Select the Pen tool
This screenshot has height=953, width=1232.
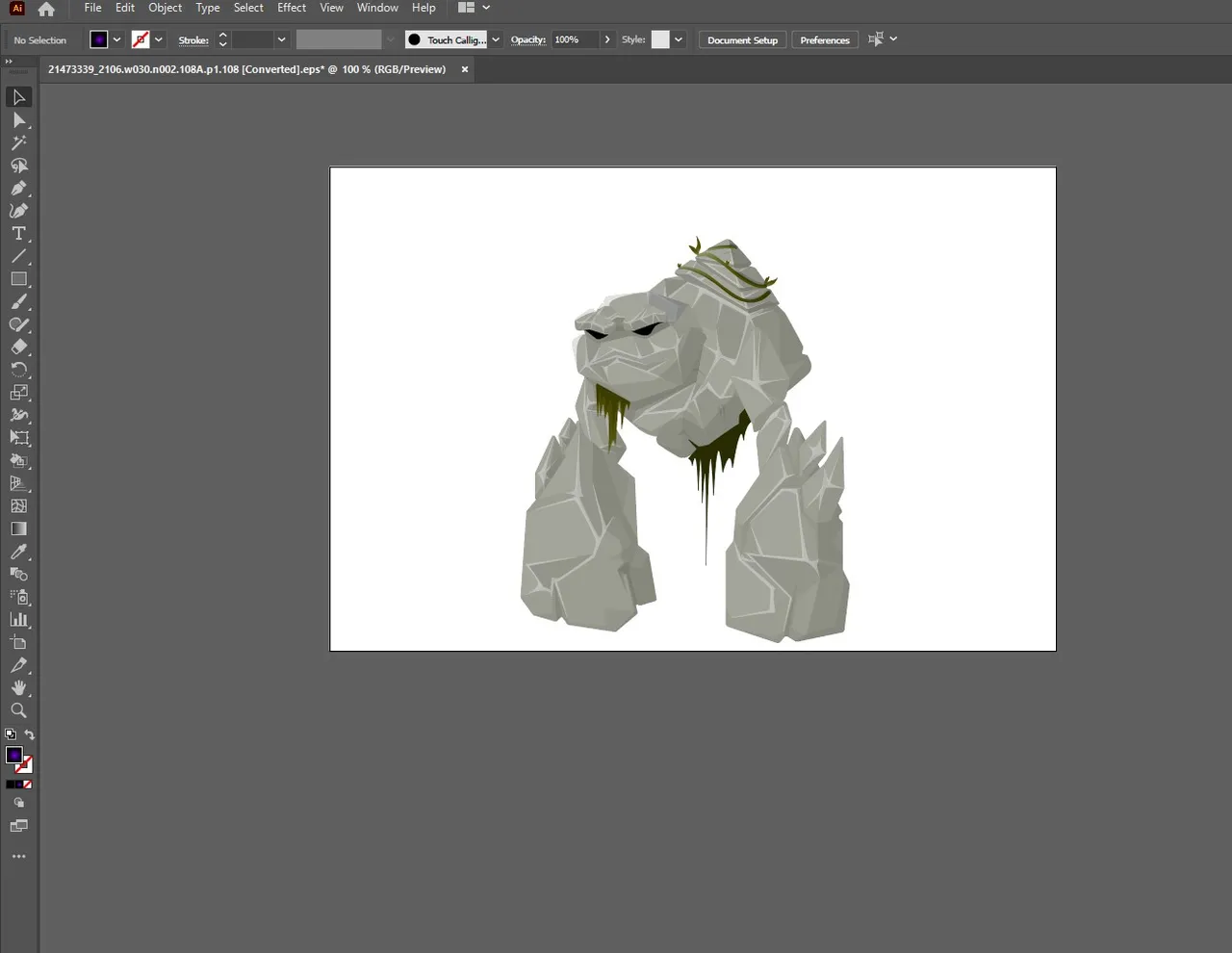tap(18, 189)
